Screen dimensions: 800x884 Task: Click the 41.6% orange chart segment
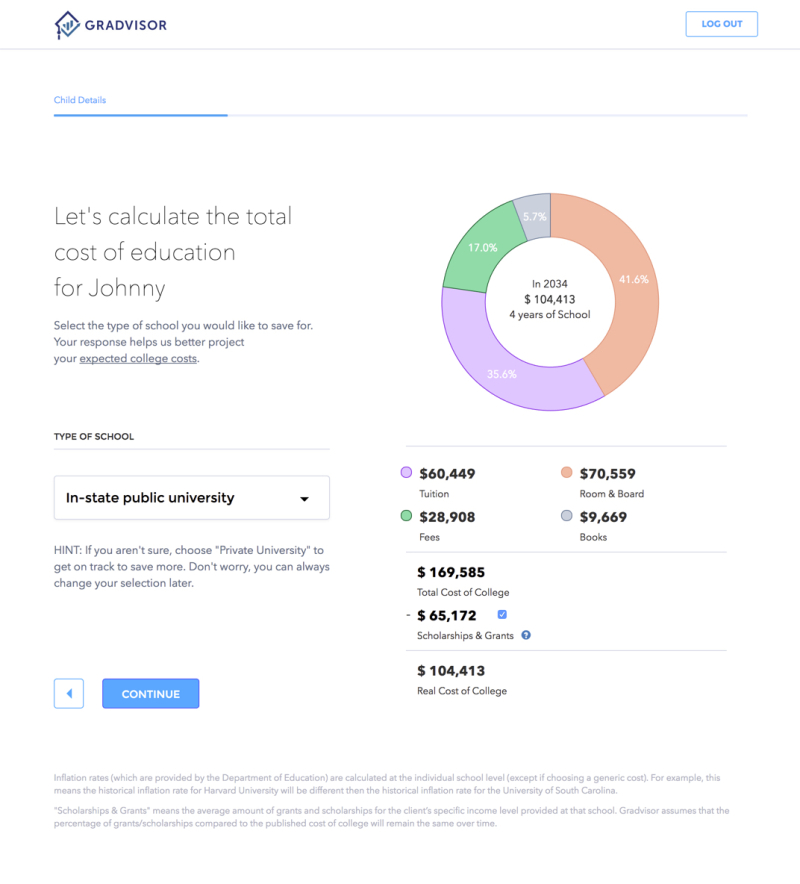632,280
